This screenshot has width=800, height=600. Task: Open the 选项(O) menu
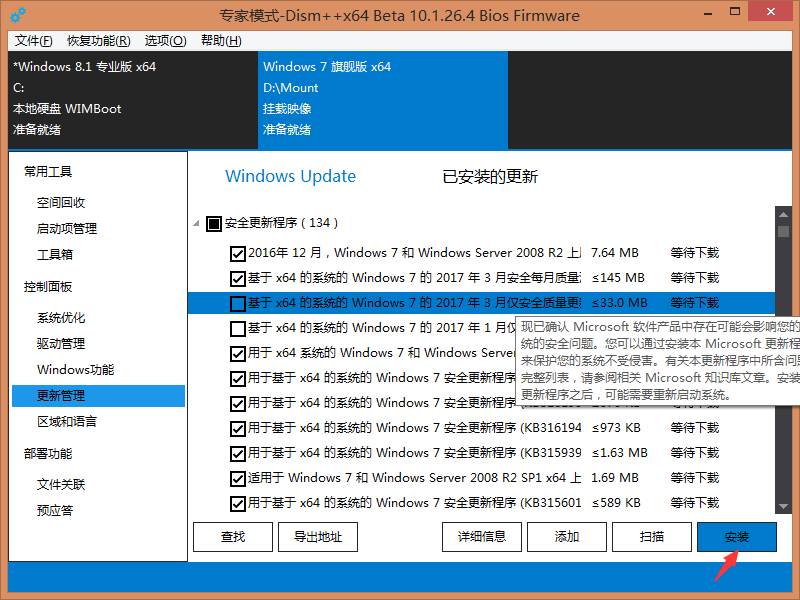tap(166, 40)
